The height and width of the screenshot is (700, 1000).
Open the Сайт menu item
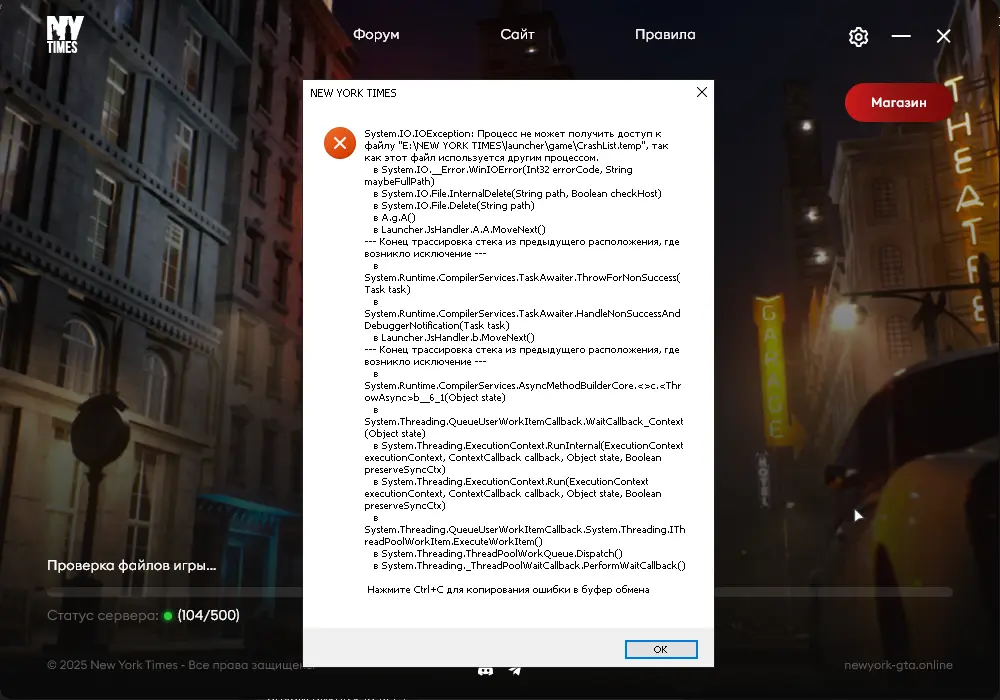point(517,35)
